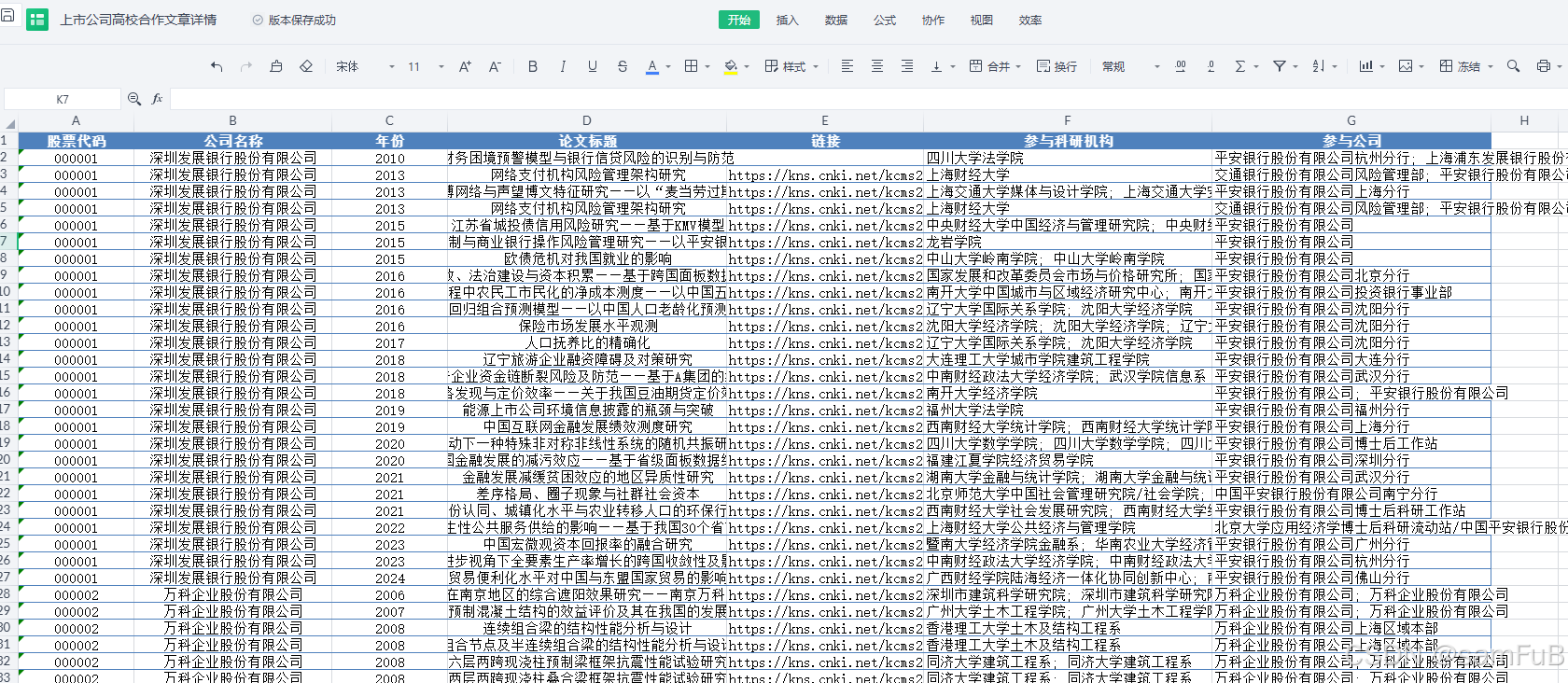Increase font size with A+ icon
This screenshot has height=683, width=1568.
[465, 66]
